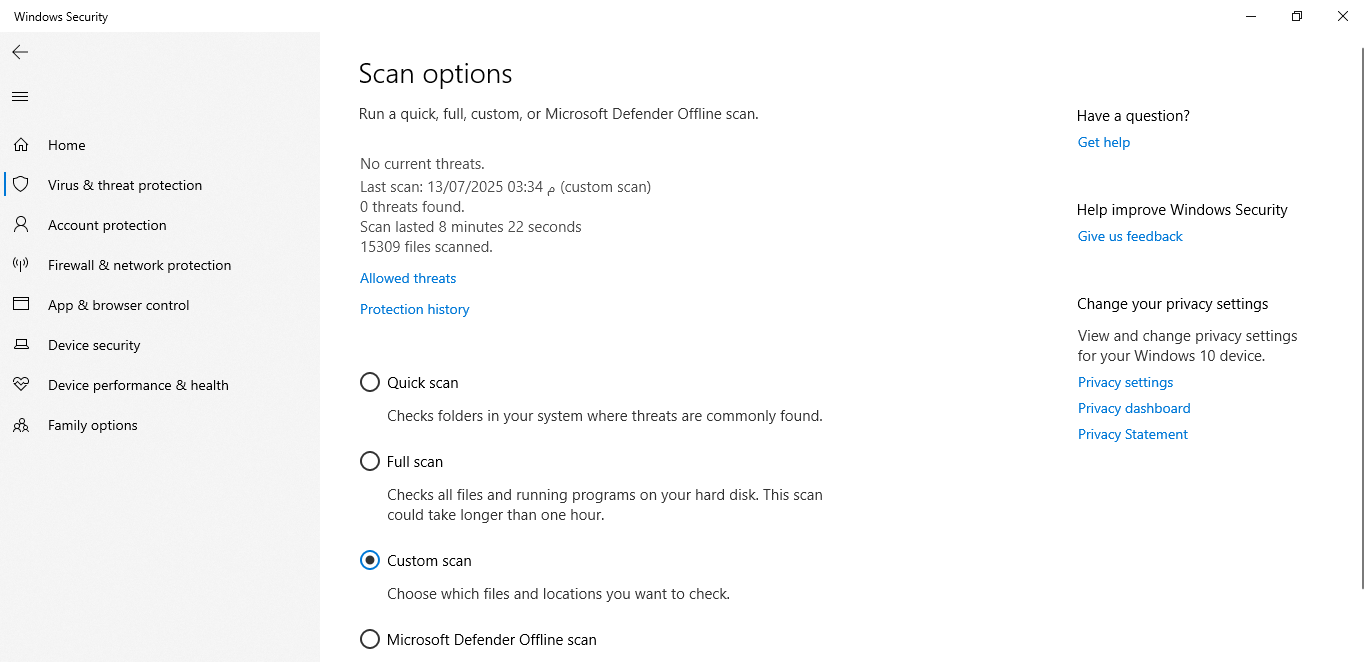
Task: Select the Full scan radio button
Action: tap(370, 462)
